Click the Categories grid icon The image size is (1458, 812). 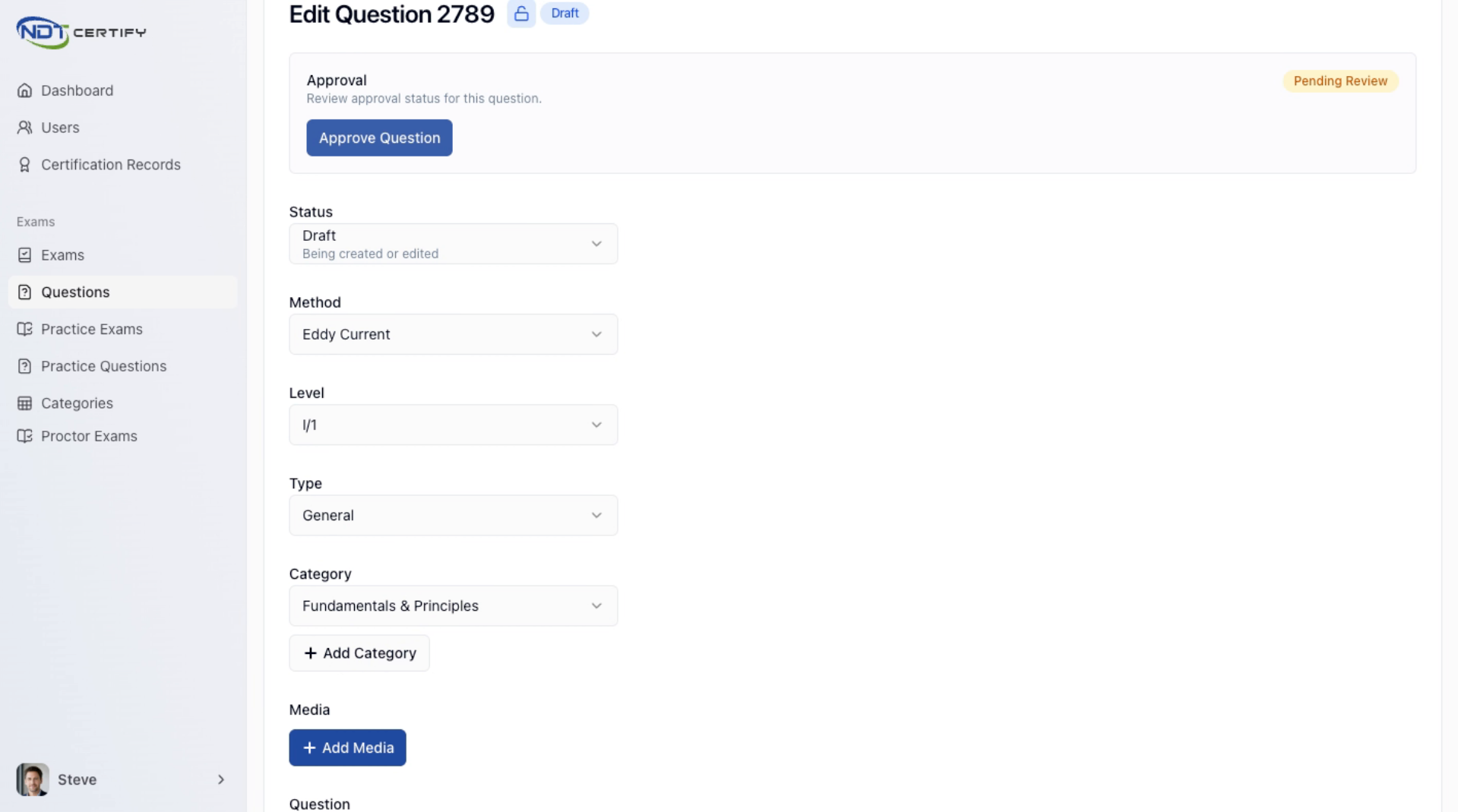(x=25, y=403)
